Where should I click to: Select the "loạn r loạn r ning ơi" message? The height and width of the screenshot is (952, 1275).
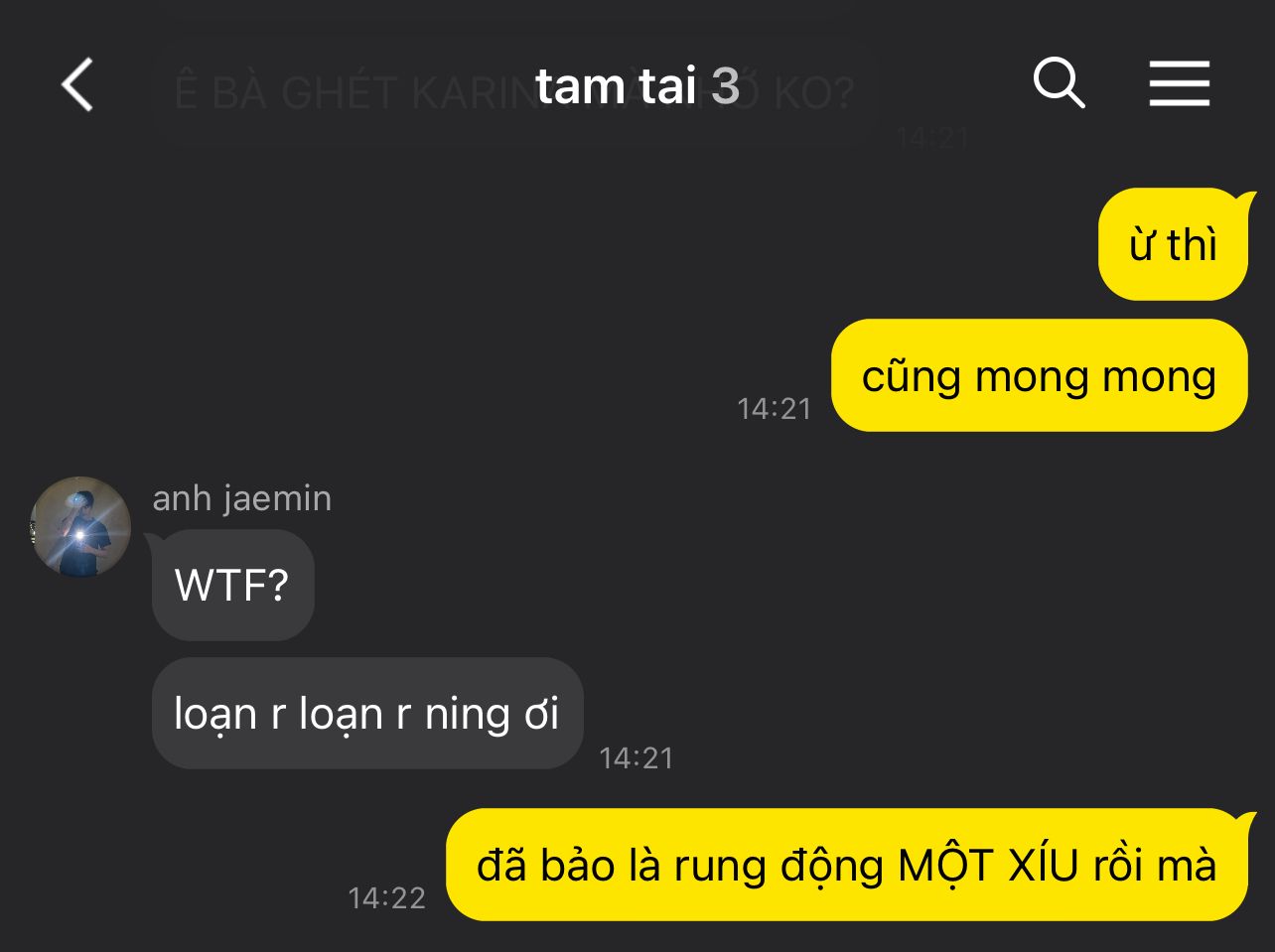tap(366, 713)
